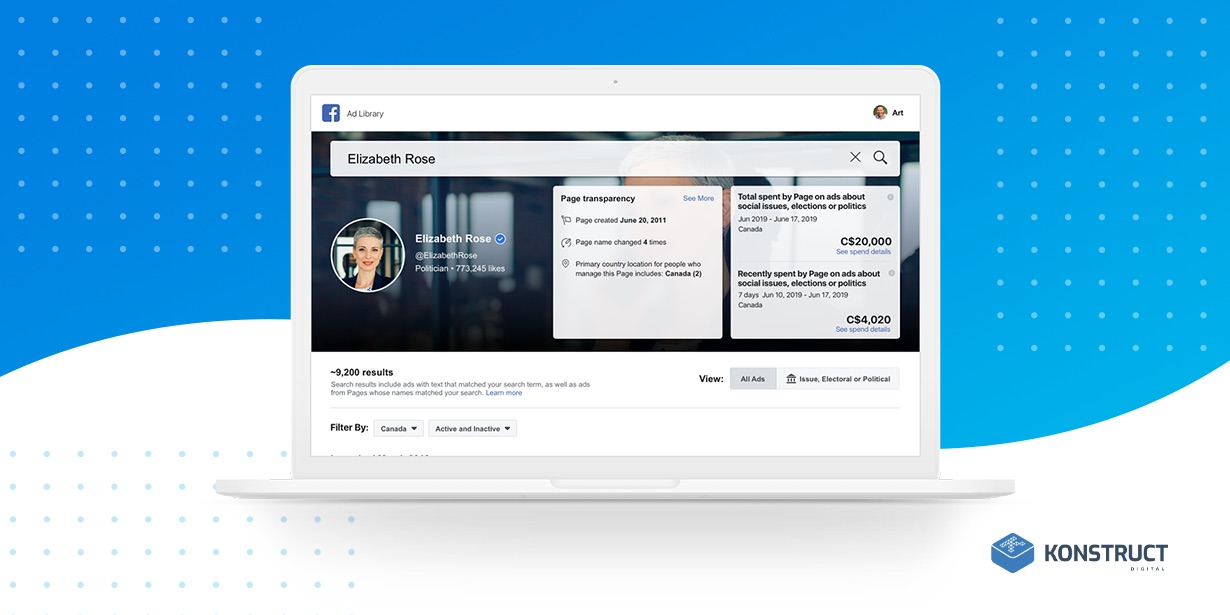Viewport: 1230px width, 615px height.
Task: Open Elizabeth Rose profile photo
Action: [x=368, y=255]
